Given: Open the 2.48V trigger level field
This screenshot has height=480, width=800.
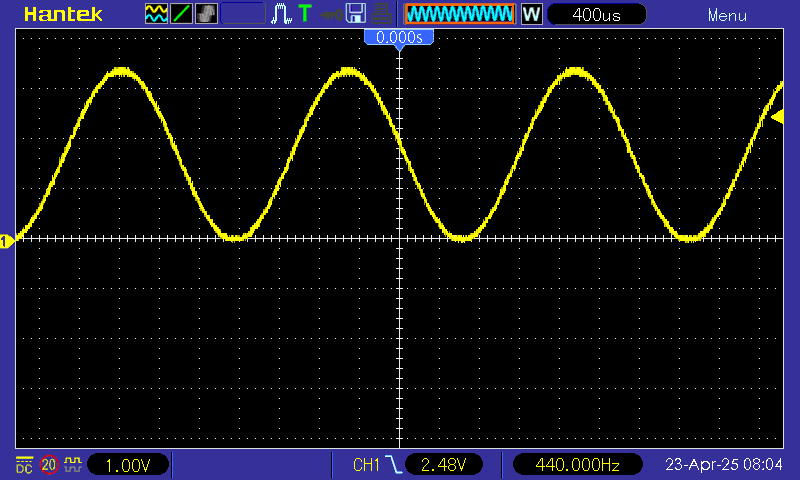Looking at the screenshot, I should [444, 465].
